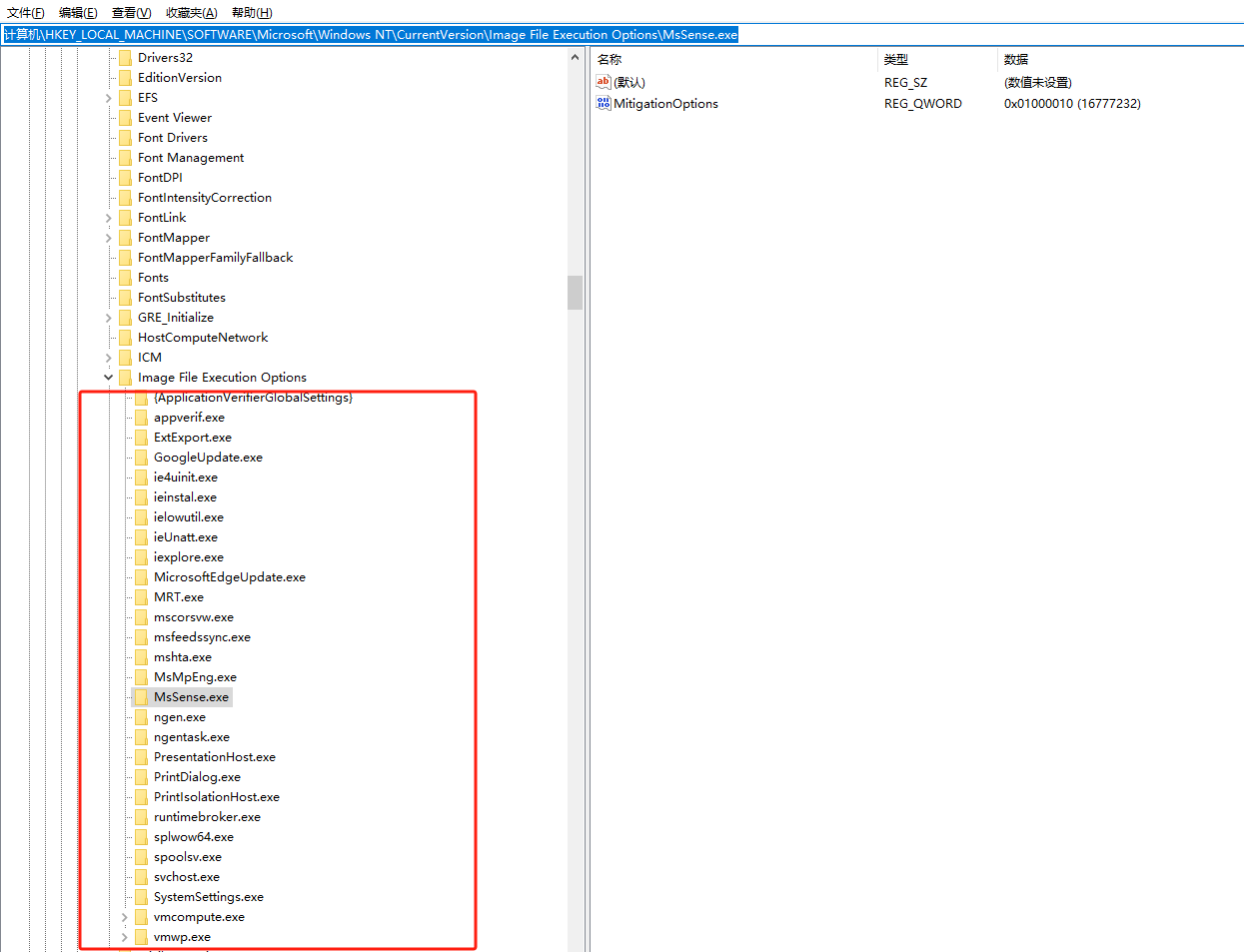1244x952 pixels.
Task: Select the ieUnatt.exe key
Action: (x=186, y=537)
